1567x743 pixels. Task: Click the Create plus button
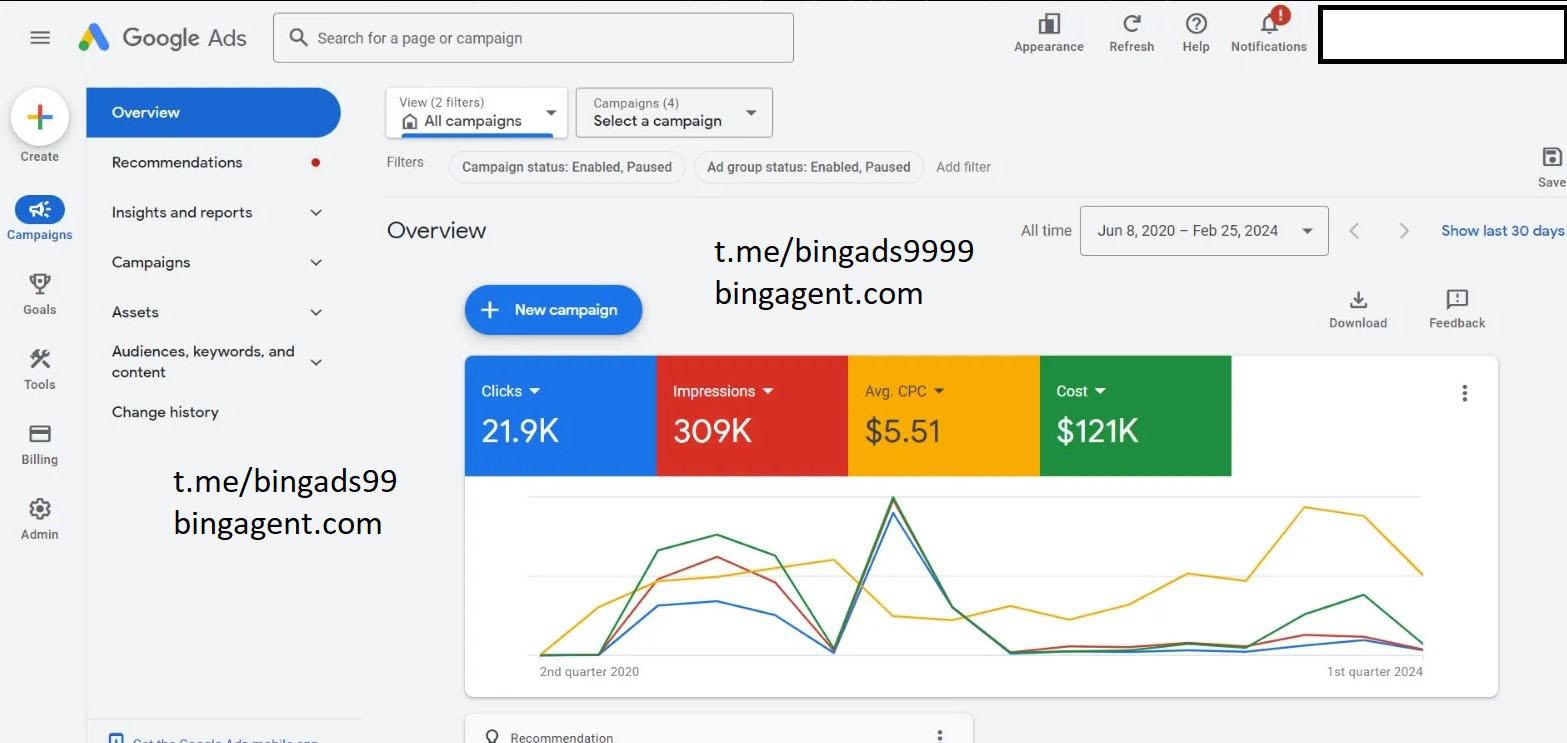pos(40,118)
